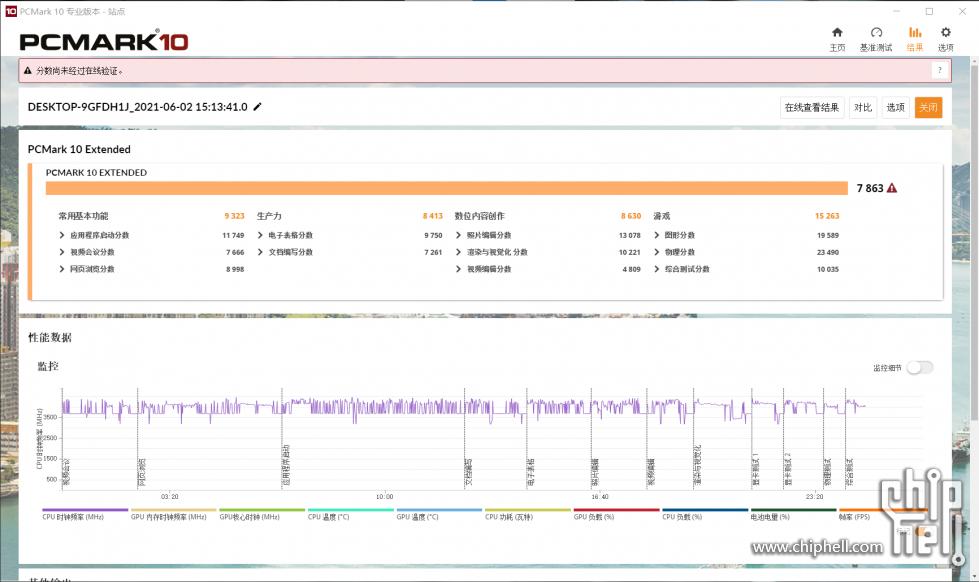
Task: Open the 基准测试 benchmark gauge icon
Action: (x=876, y=38)
